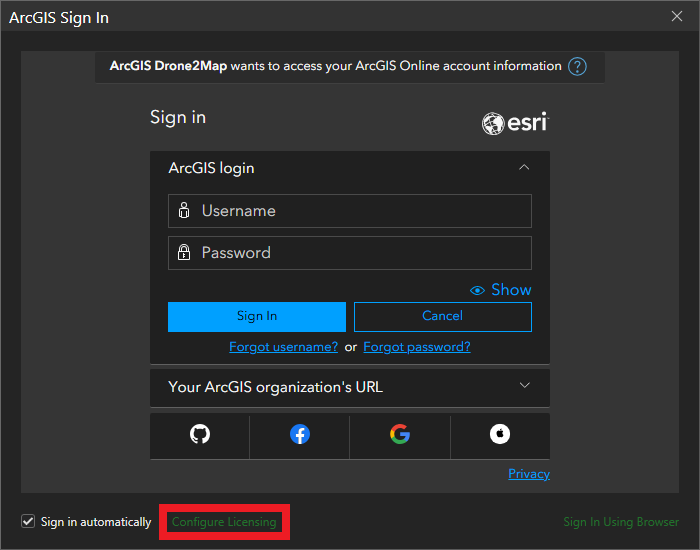This screenshot has height=550, width=700.
Task: Click the Esri logo
Action: 515,123
